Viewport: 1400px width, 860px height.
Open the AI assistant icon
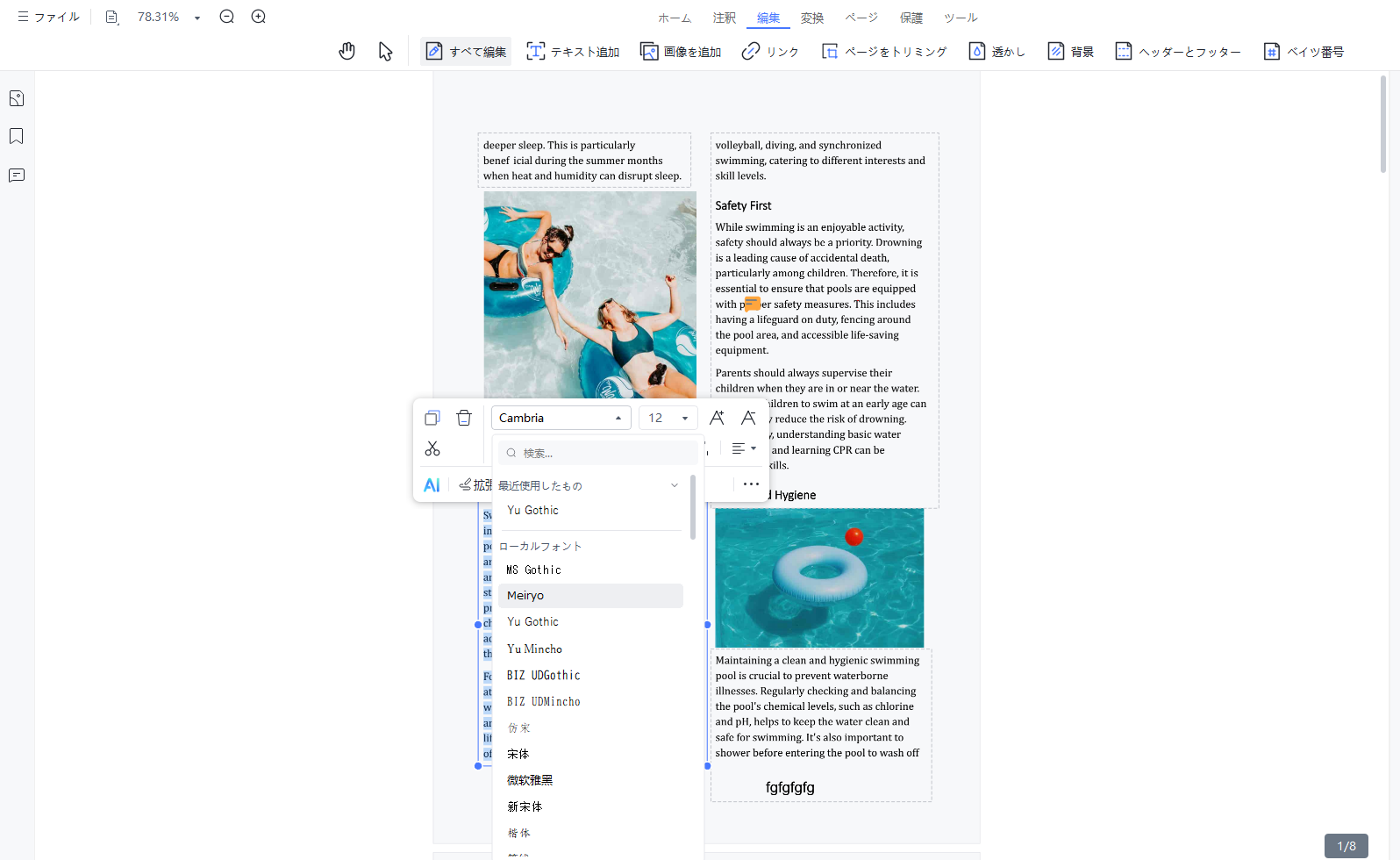coord(432,485)
